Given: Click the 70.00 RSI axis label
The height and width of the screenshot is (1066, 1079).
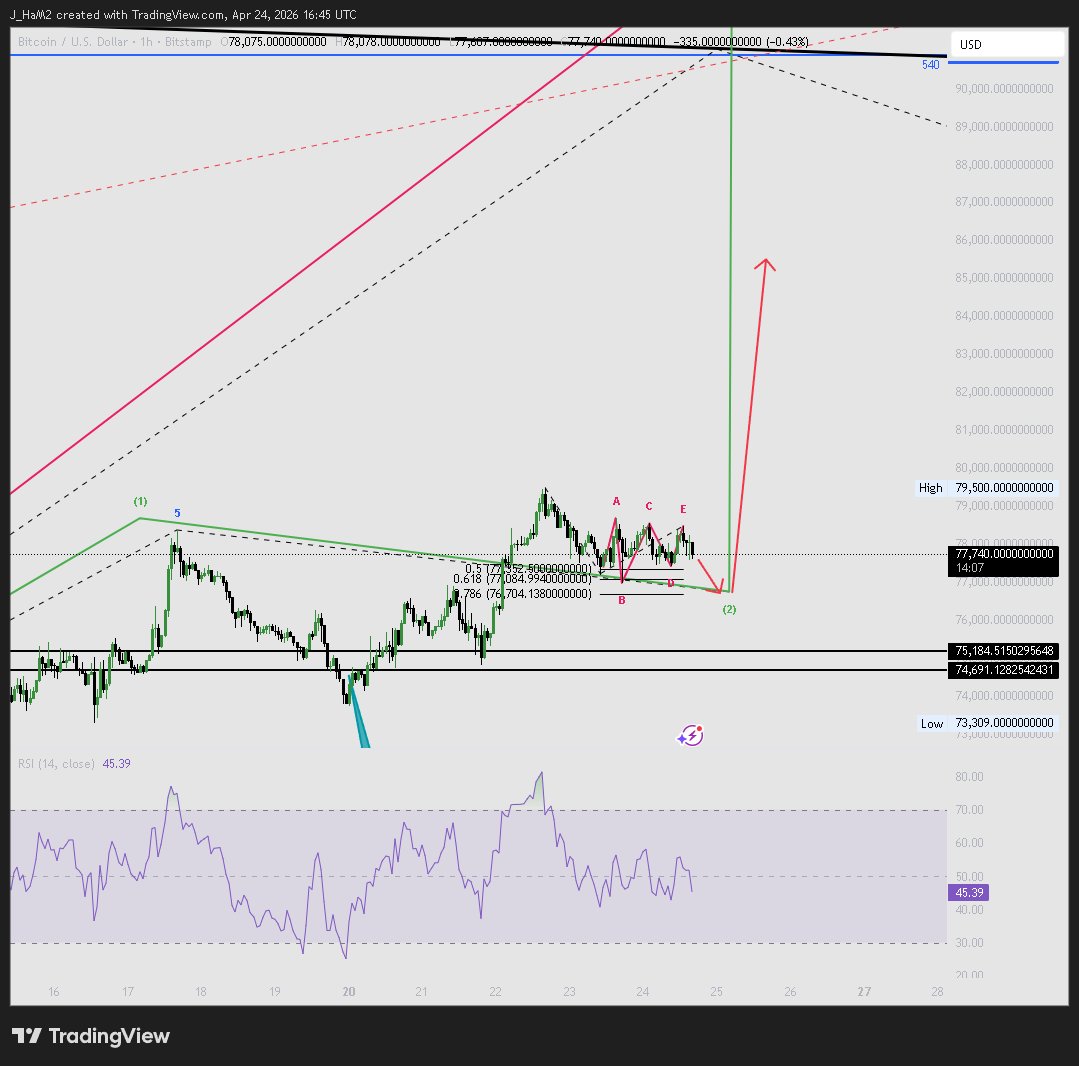Looking at the screenshot, I should point(969,809).
